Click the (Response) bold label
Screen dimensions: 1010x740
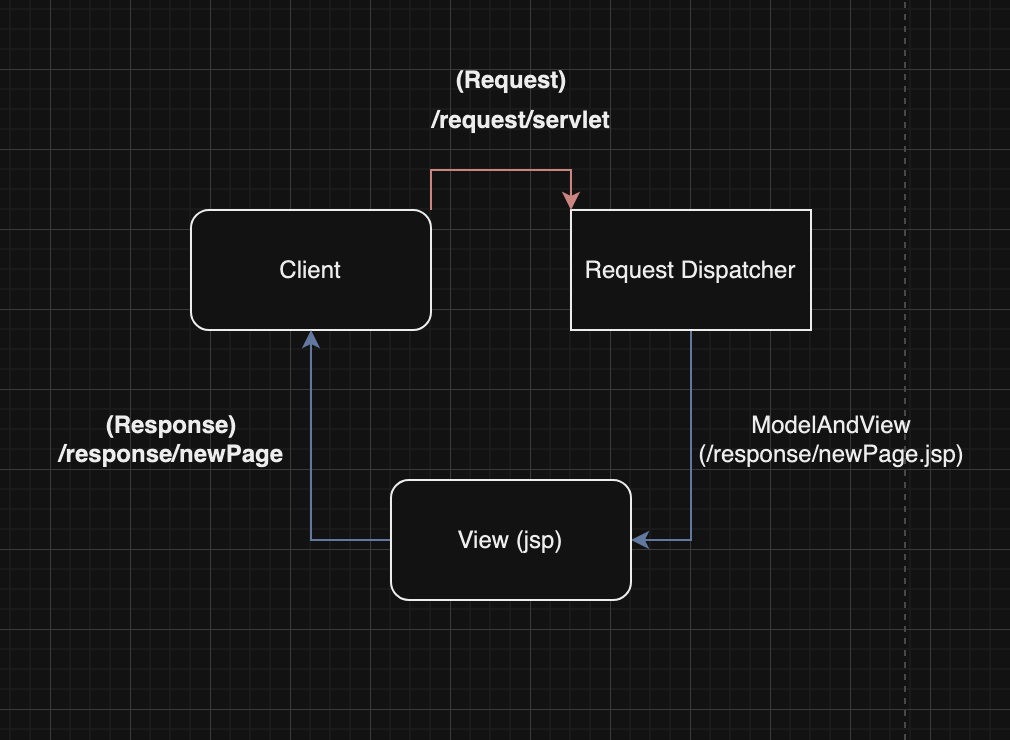(171, 425)
